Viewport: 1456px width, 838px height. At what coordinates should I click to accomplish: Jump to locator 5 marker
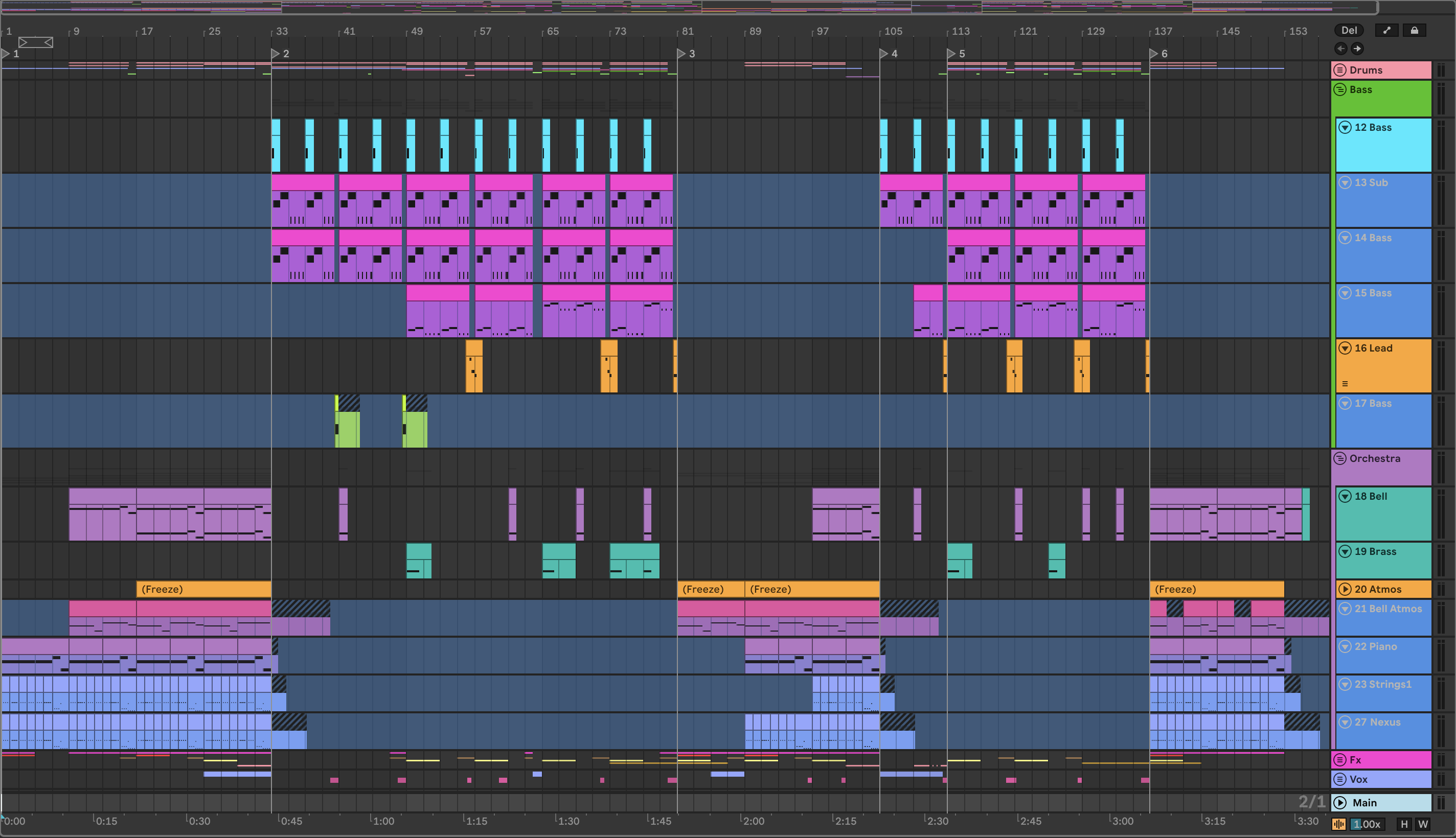tap(952, 54)
